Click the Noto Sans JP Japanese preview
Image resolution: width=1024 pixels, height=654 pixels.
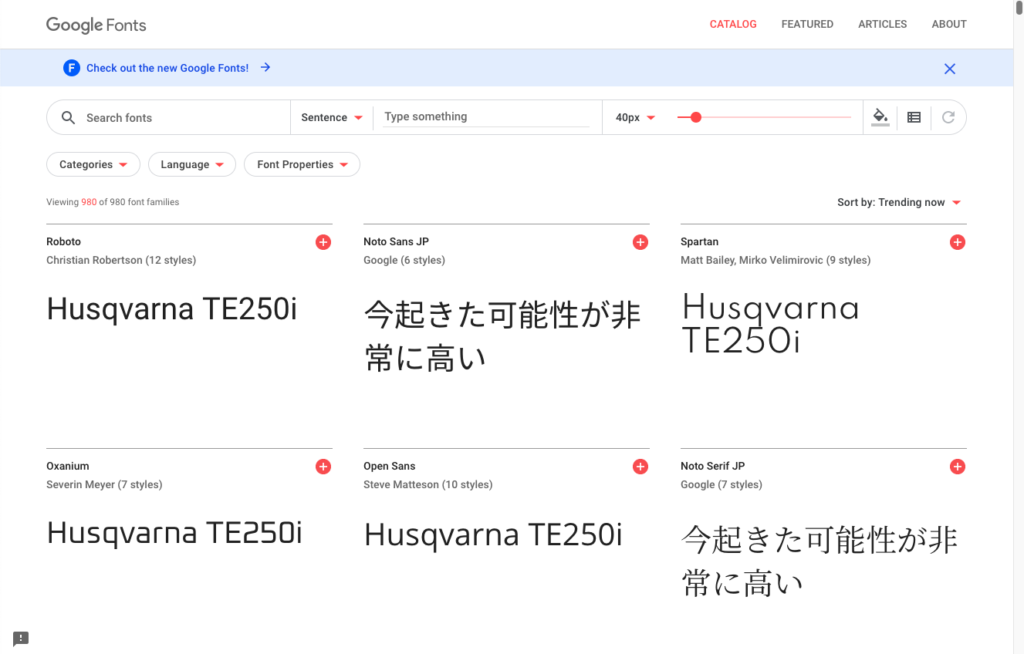tap(502, 336)
